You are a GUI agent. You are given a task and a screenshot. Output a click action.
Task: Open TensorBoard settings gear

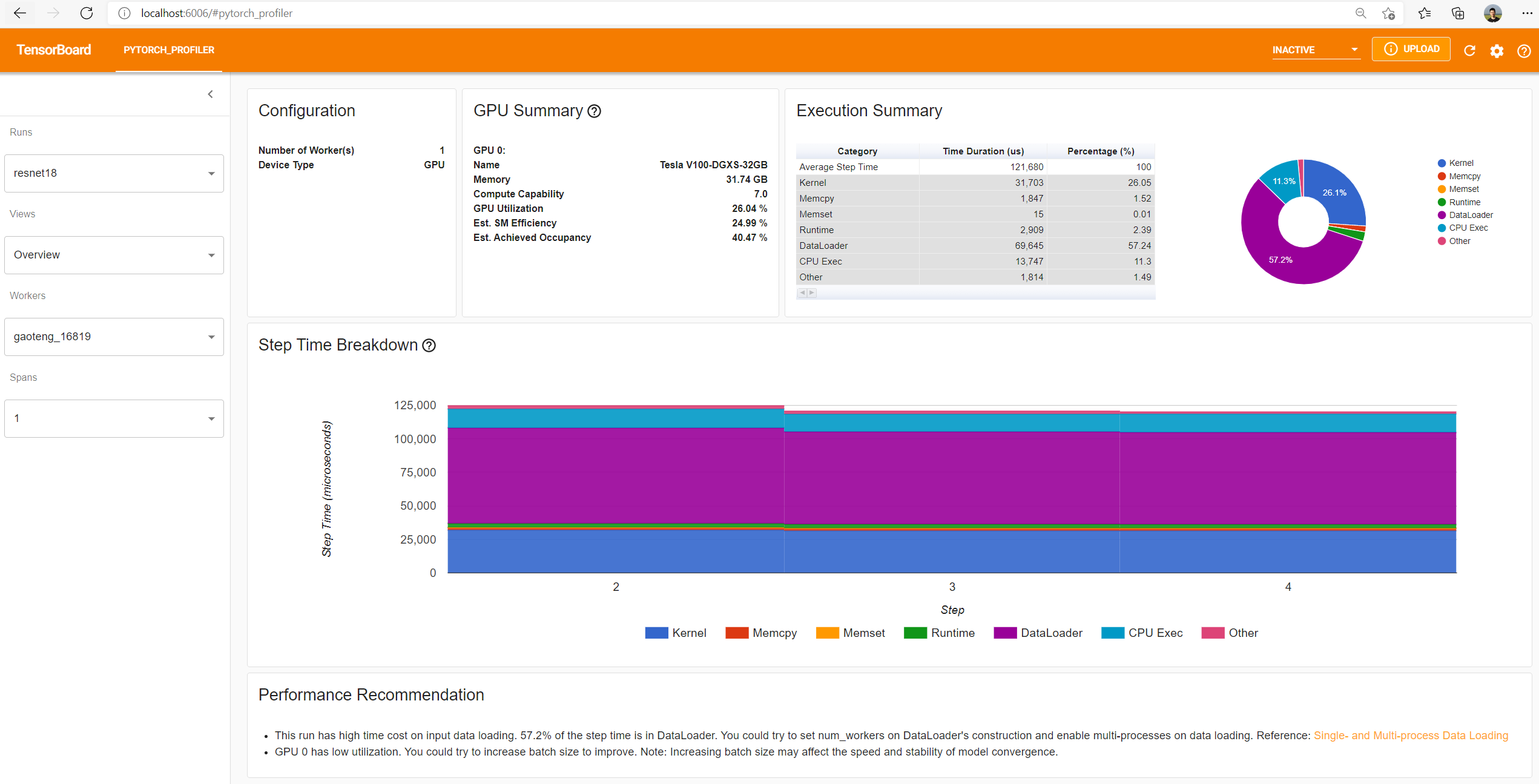pyautogui.click(x=1497, y=51)
